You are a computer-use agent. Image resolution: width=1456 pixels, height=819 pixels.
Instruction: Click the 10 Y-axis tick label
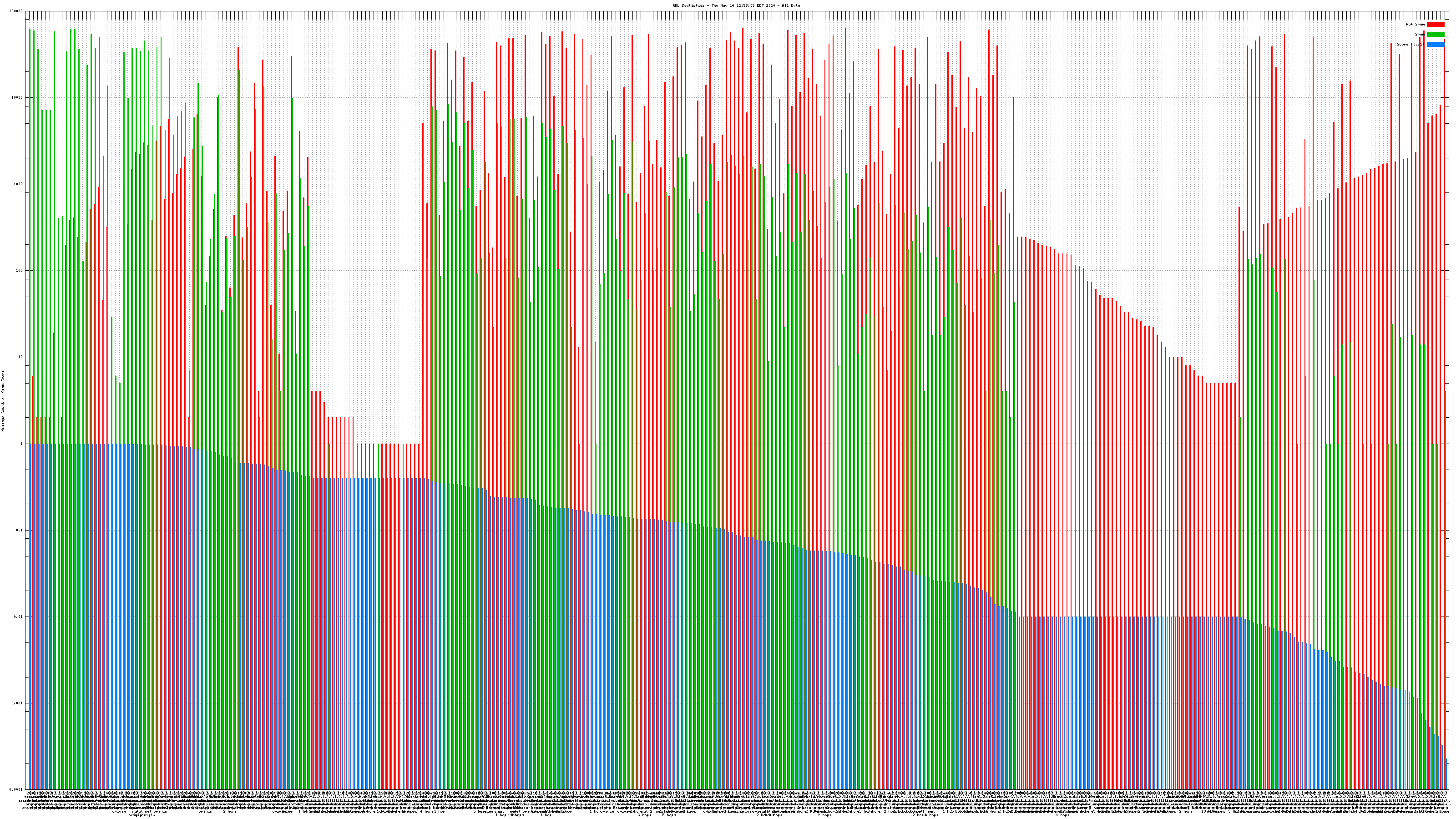(x=20, y=357)
